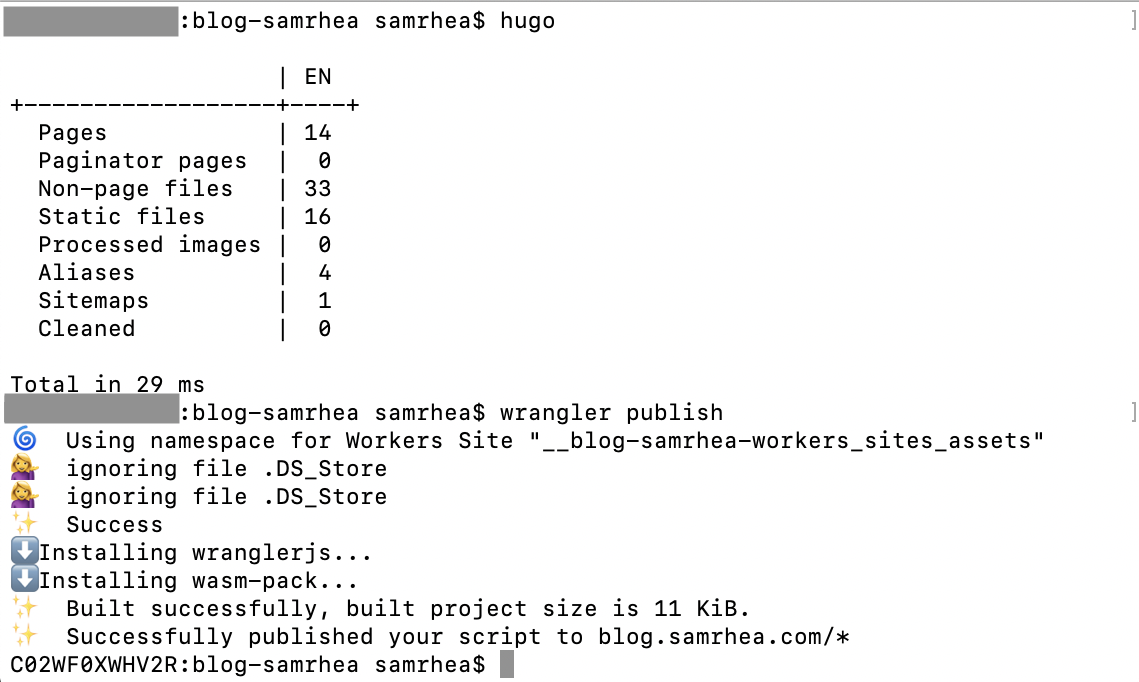Viewport: 1139px width, 682px height.
Task: Click the Pages count value 14
Action: click(x=317, y=133)
